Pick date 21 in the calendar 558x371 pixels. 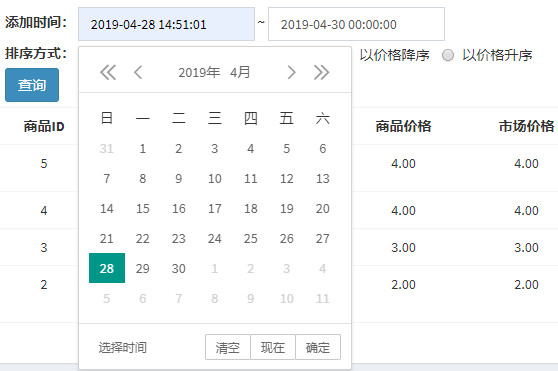[107, 238]
